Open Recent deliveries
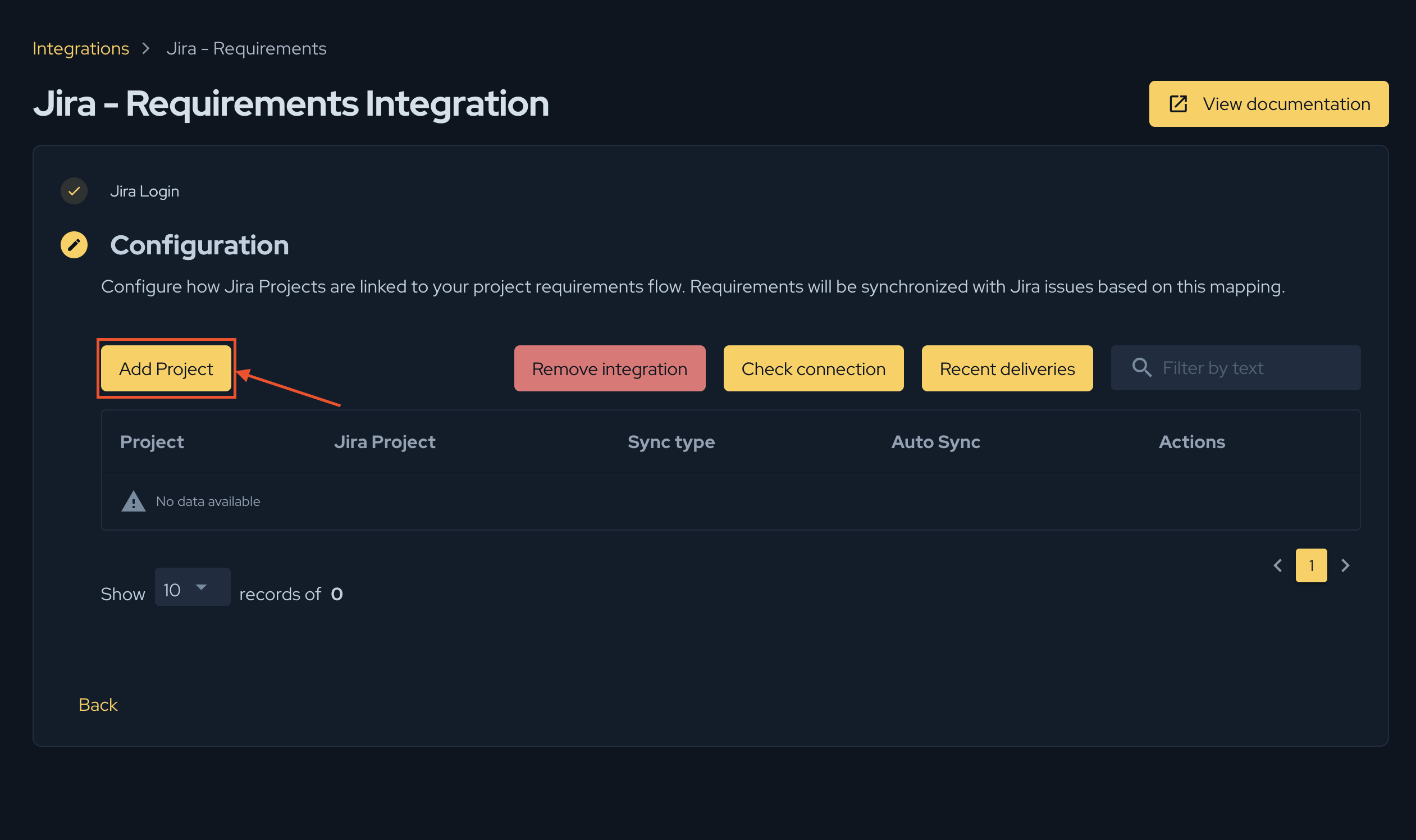 click(x=1007, y=368)
